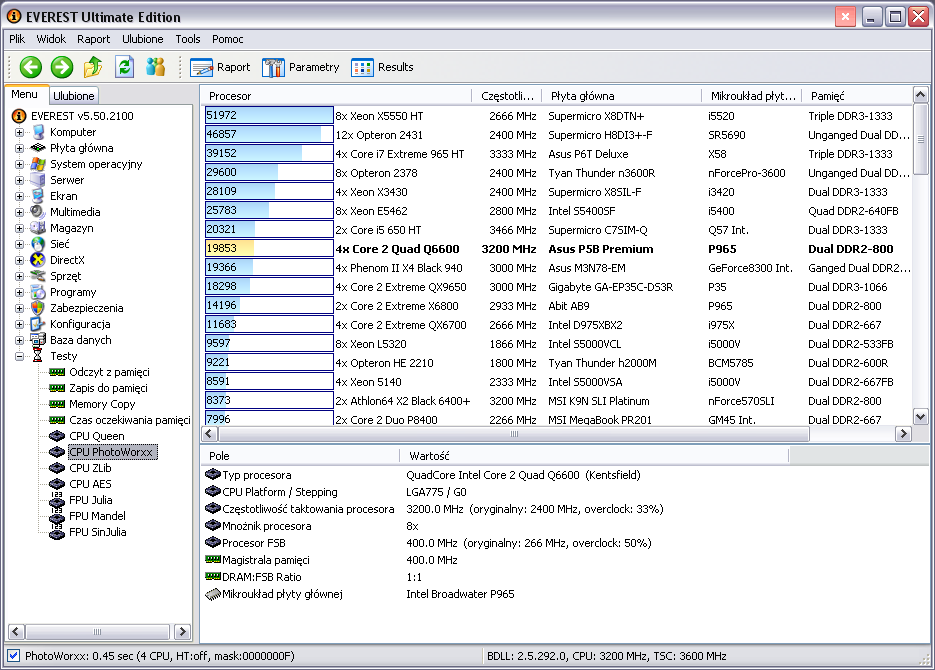Click the horizontal scrollbar of results list

[515, 435]
